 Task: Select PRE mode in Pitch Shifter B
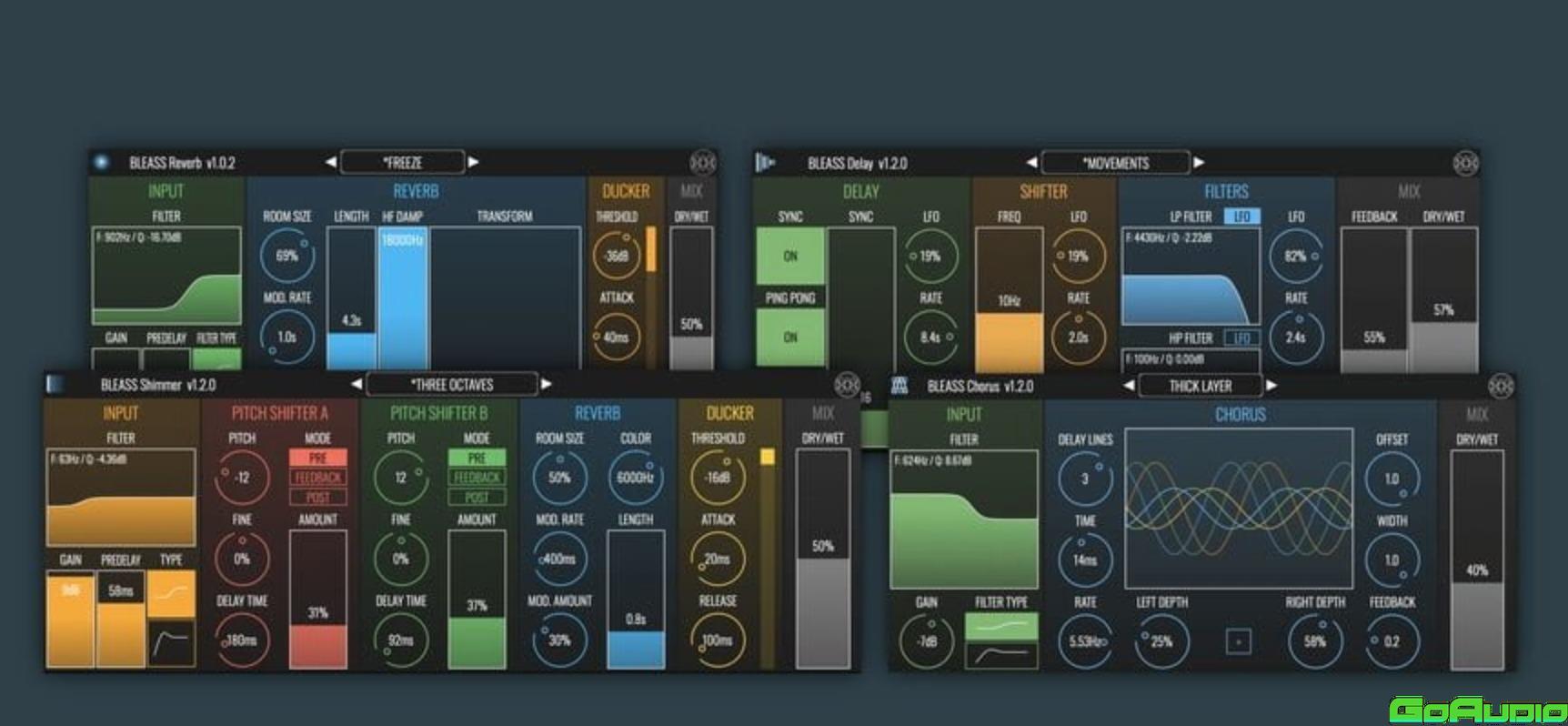[477, 458]
